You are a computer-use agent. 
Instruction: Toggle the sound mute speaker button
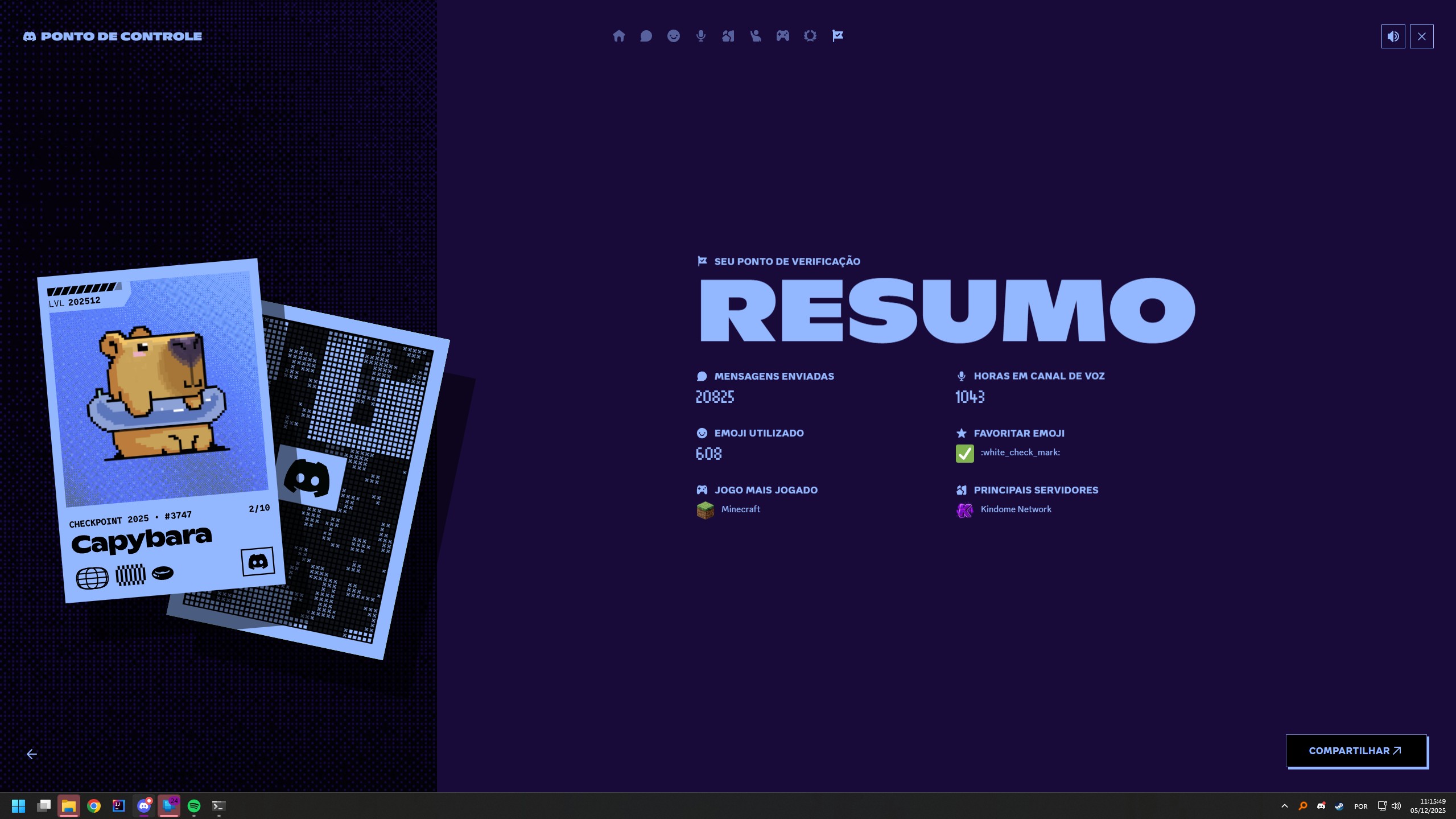click(x=1392, y=36)
